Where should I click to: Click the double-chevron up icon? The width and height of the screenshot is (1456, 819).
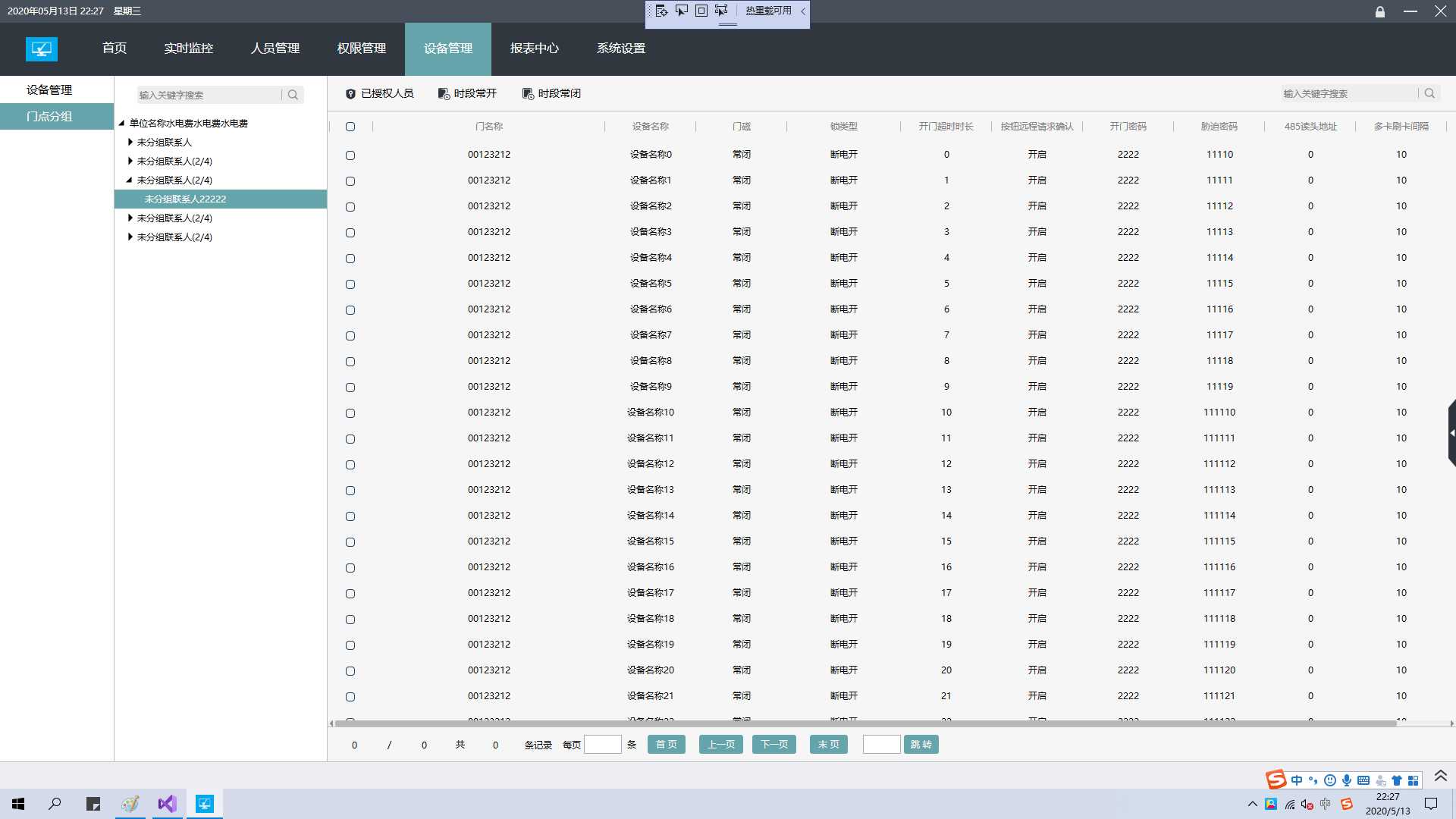1441,776
